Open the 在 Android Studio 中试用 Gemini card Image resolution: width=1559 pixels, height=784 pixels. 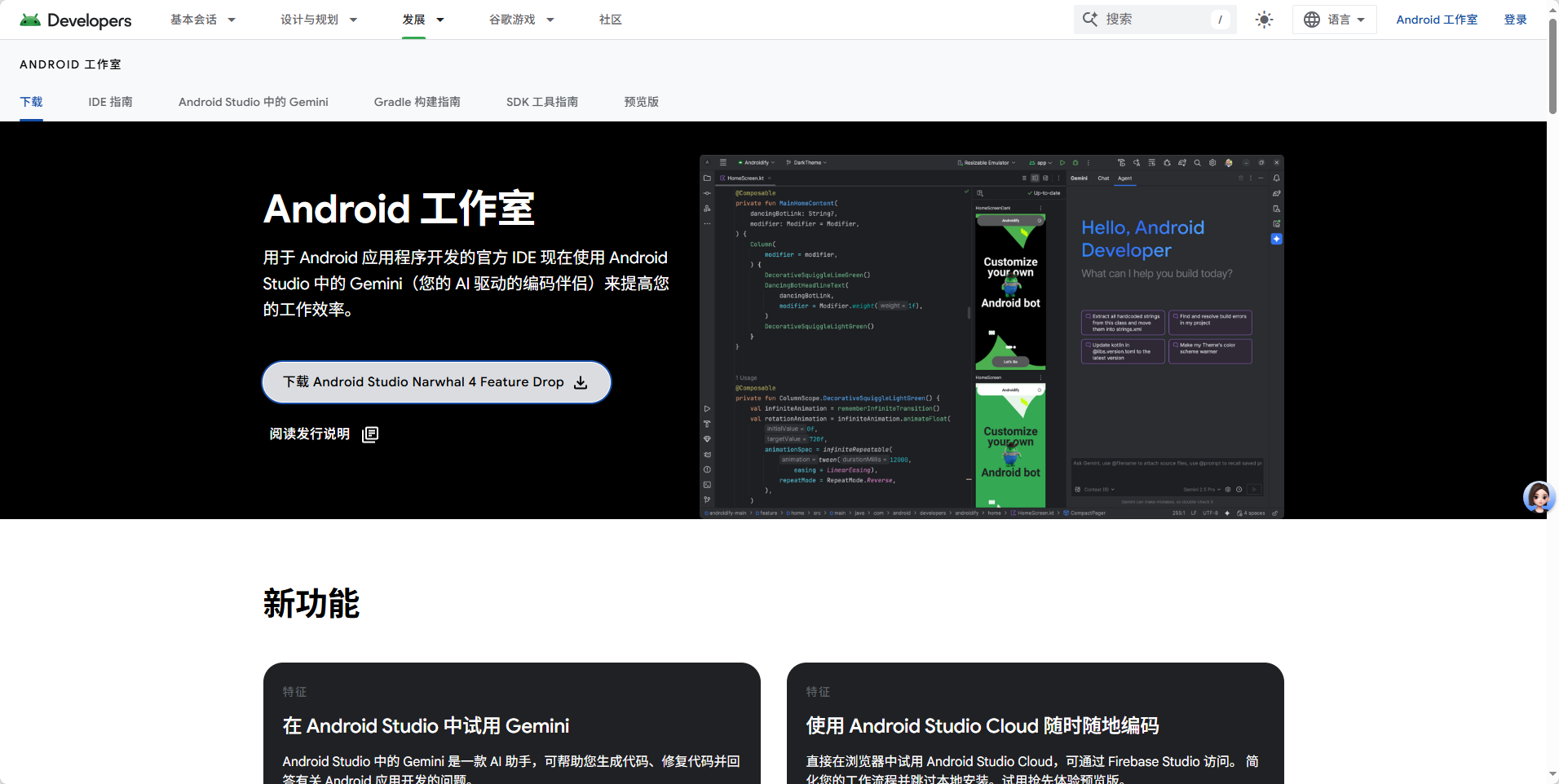(x=512, y=724)
